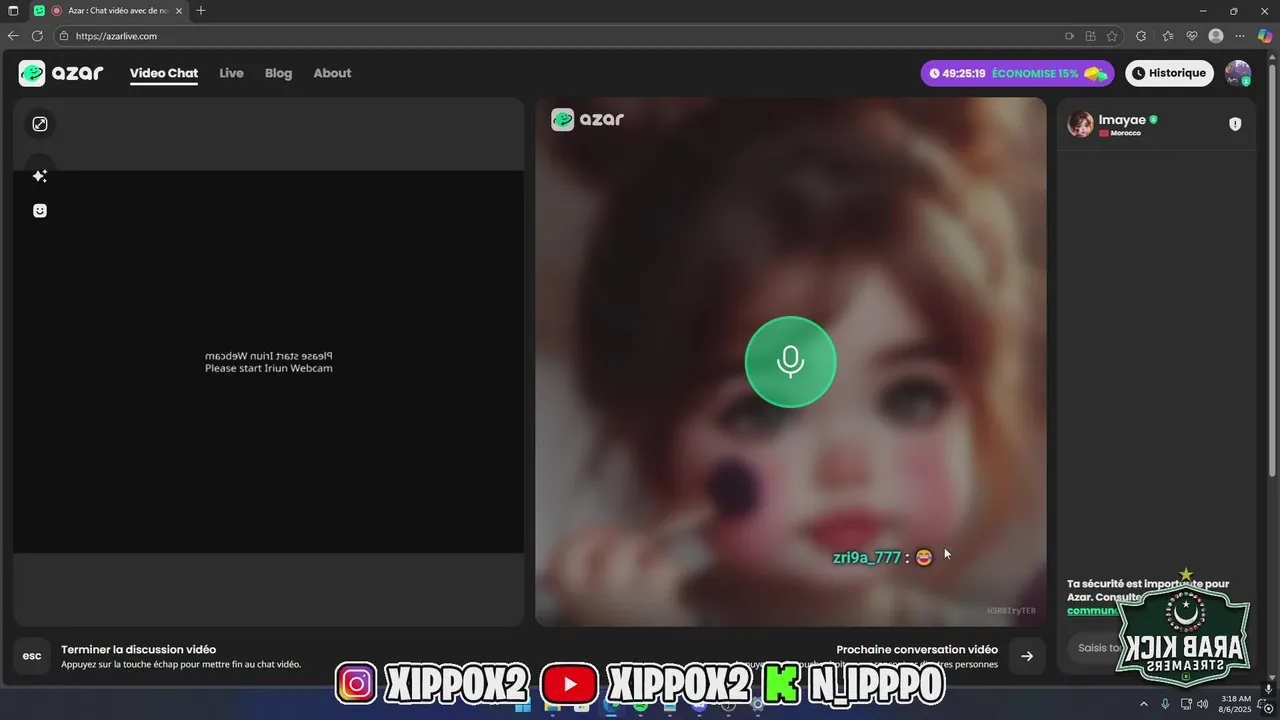Open the browser extensions menu

(1141, 36)
